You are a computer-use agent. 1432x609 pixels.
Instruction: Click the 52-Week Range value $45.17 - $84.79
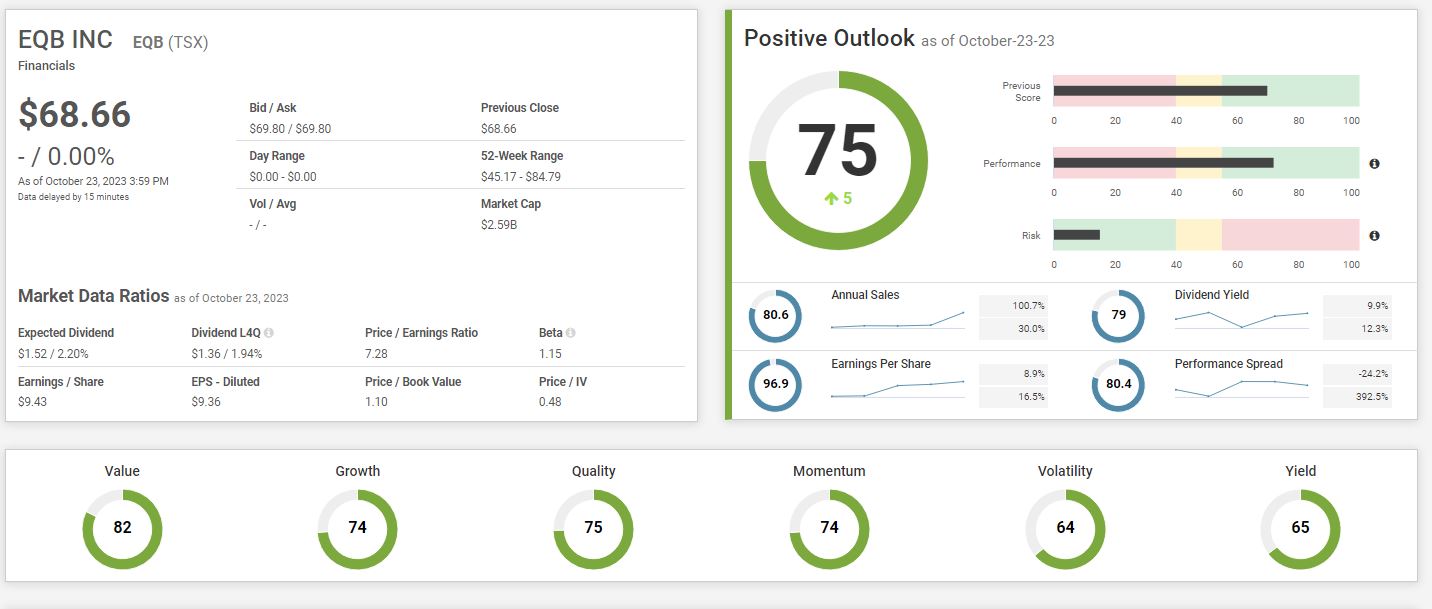pos(521,177)
